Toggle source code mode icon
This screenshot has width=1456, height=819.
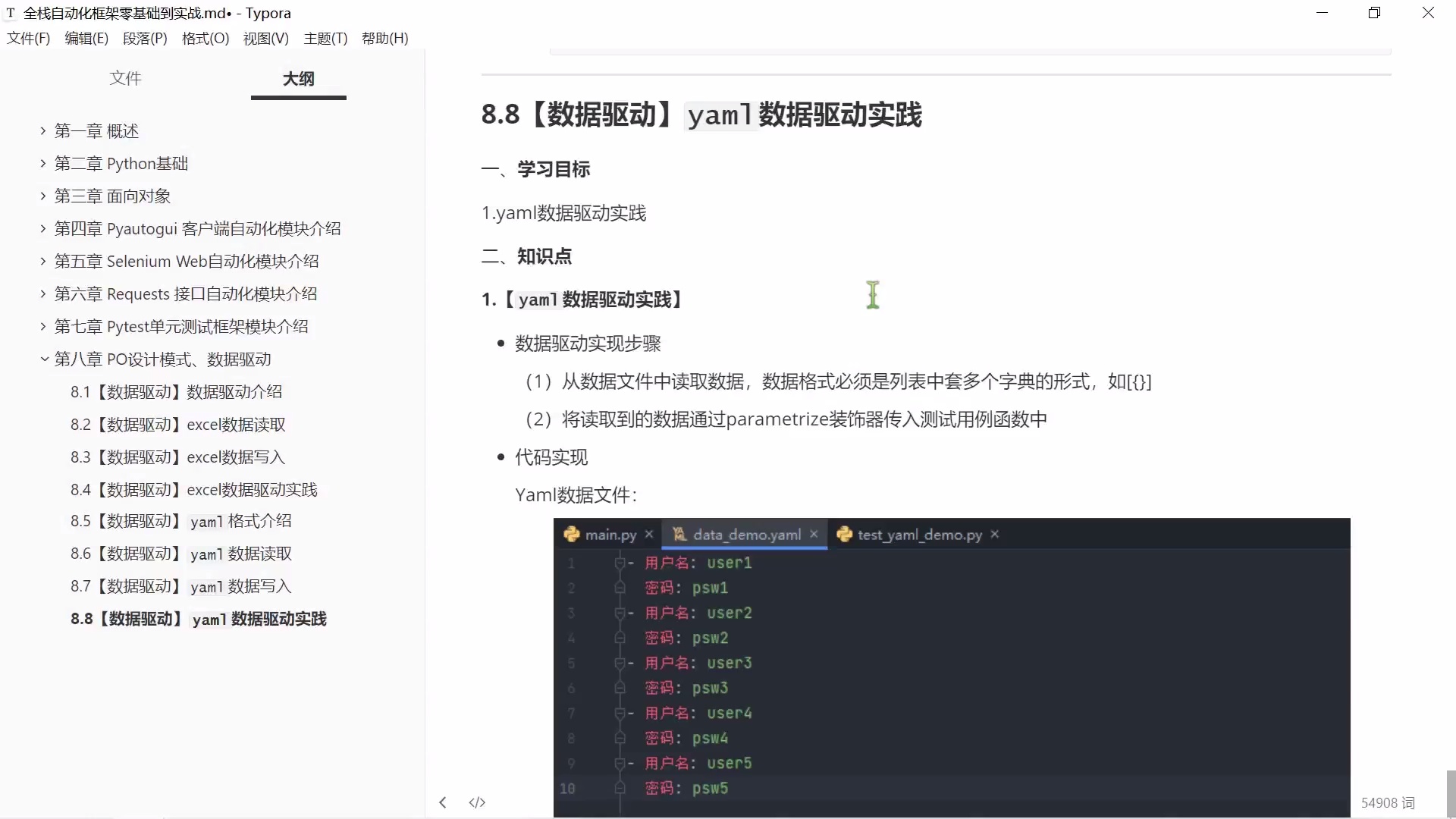(477, 802)
